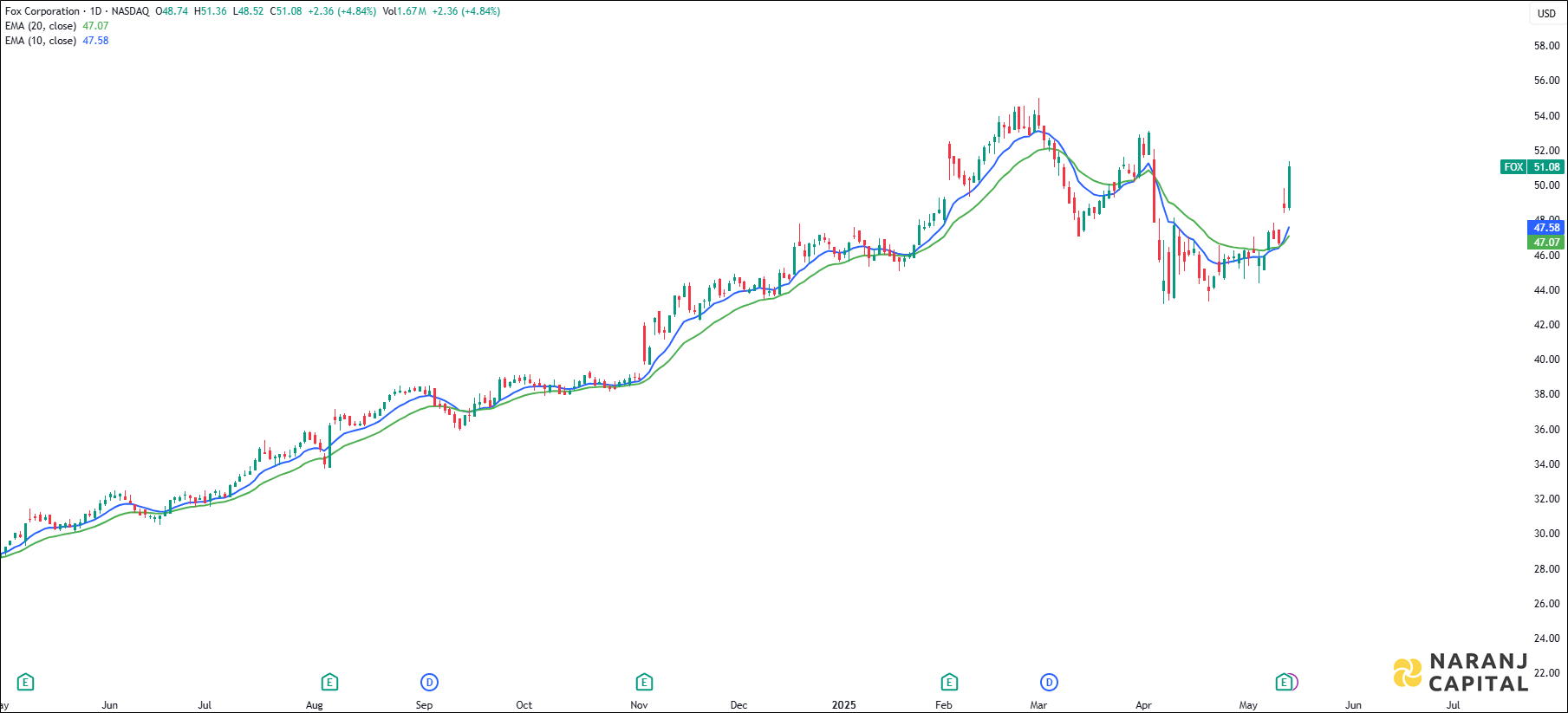
Task: Open the USD currency selector
Action: [x=1547, y=13]
